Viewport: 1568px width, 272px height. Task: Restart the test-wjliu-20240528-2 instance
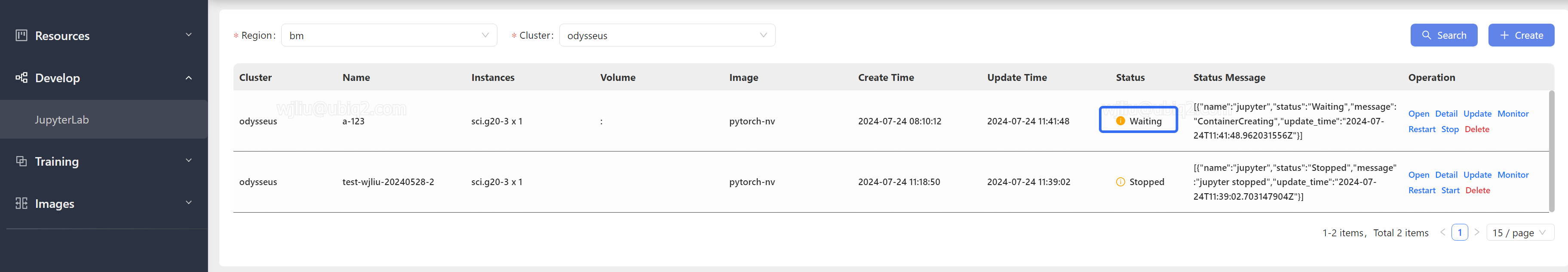click(x=1422, y=190)
